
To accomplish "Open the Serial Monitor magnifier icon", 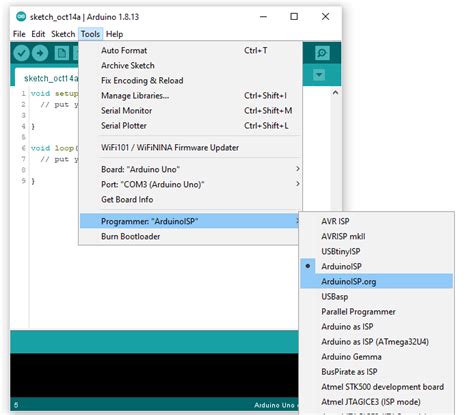I will [322, 53].
